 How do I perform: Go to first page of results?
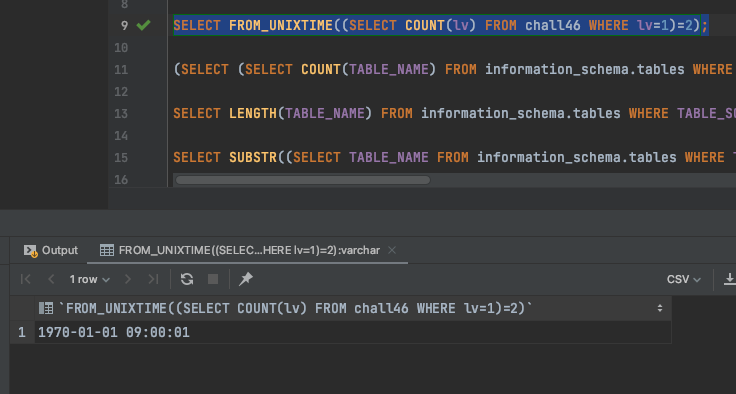(26, 279)
